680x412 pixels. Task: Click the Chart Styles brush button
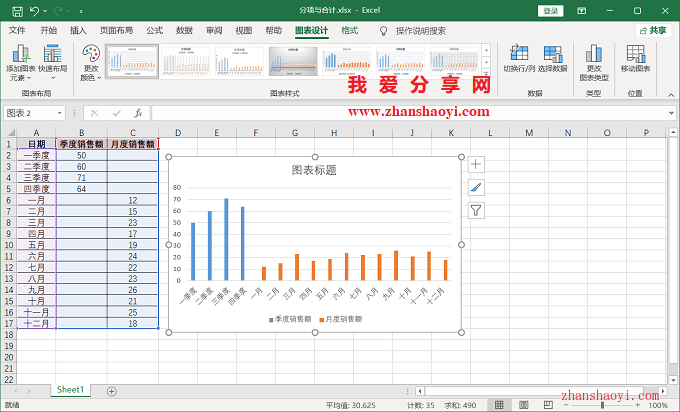click(x=476, y=188)
